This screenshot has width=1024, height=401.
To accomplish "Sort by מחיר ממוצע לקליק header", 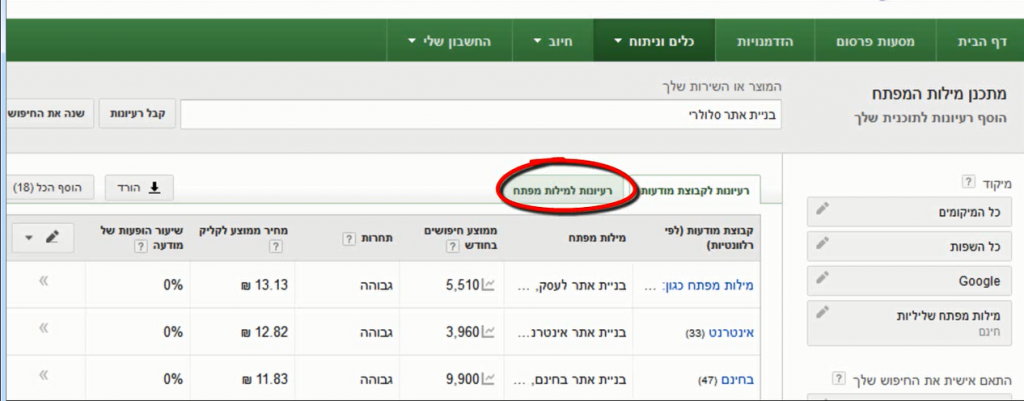I will (x=244, y=231).
